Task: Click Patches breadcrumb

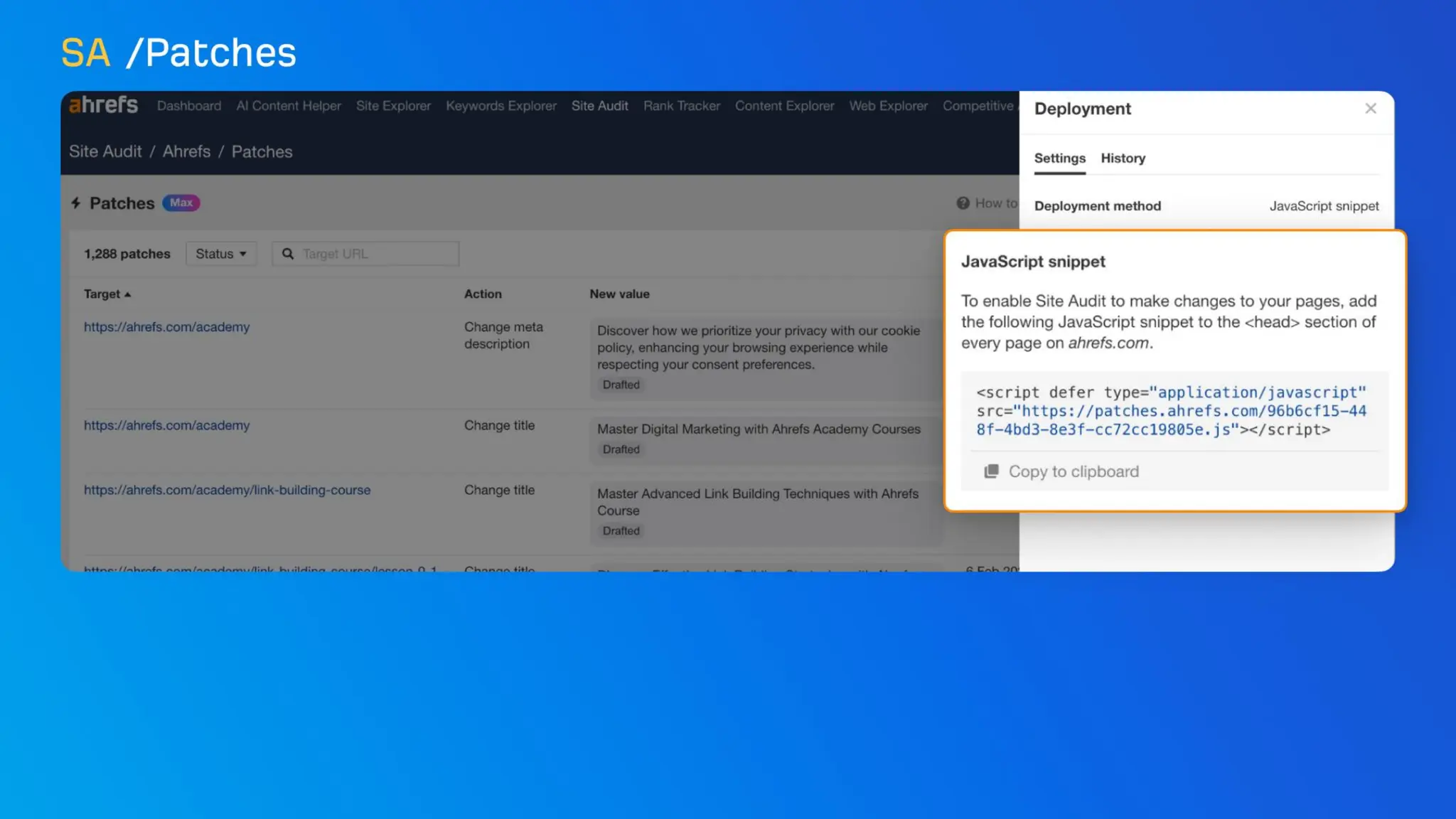Action: [x=262, y=151]
